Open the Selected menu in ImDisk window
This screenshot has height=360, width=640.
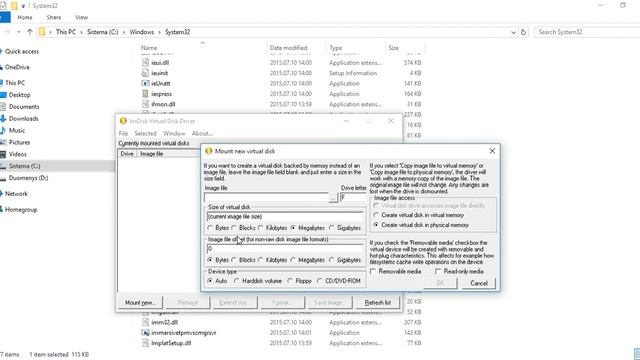click(145, 133)
